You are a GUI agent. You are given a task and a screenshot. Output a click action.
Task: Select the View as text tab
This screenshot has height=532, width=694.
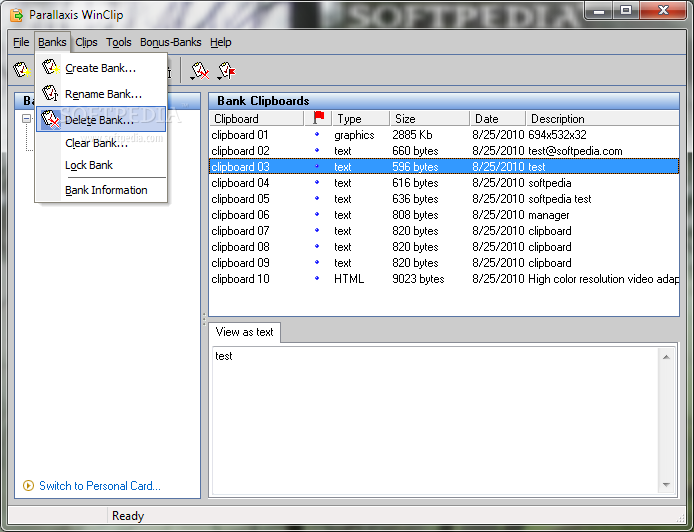(244, 332)
